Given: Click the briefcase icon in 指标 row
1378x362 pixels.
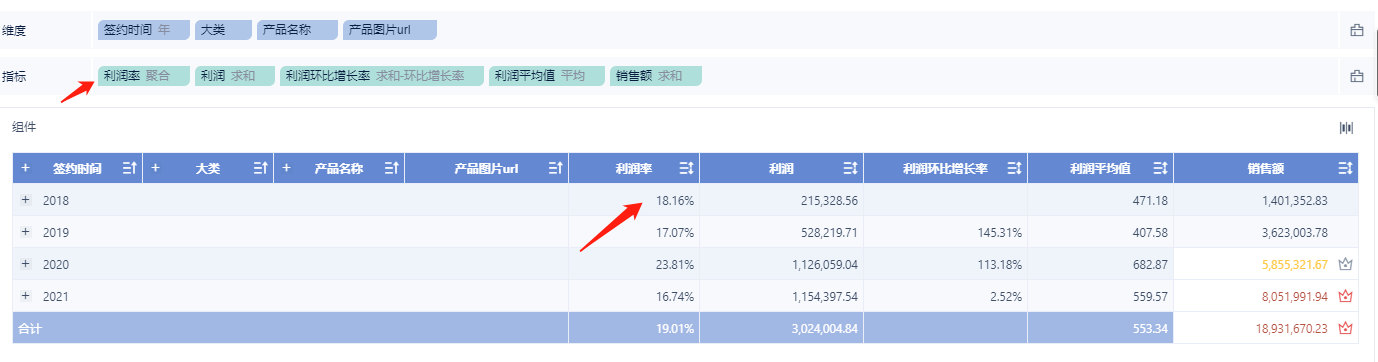Looking at the screenshot, I should (x=1357, y=76).
